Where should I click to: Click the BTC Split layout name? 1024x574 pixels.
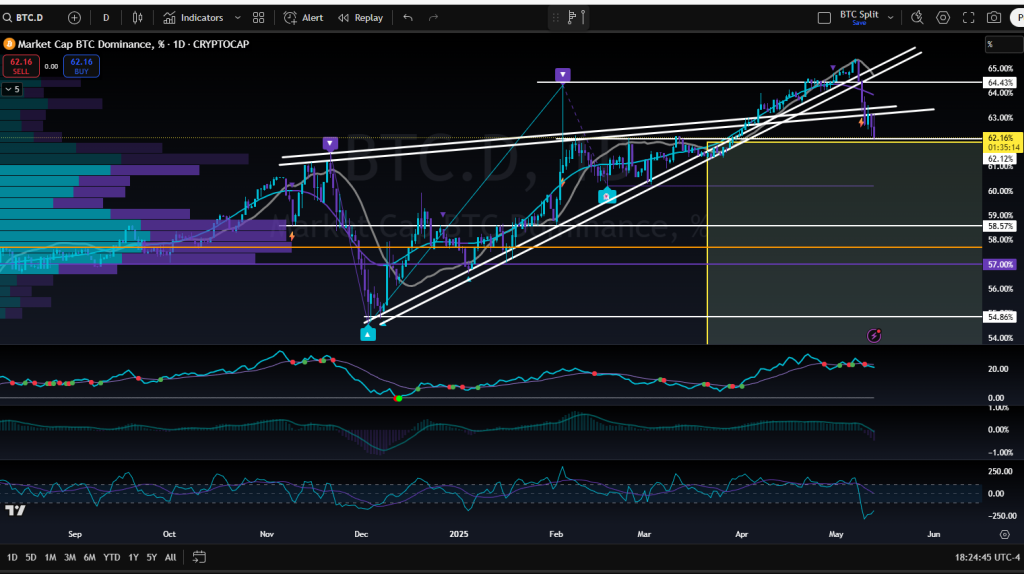(x=859, y=14)
